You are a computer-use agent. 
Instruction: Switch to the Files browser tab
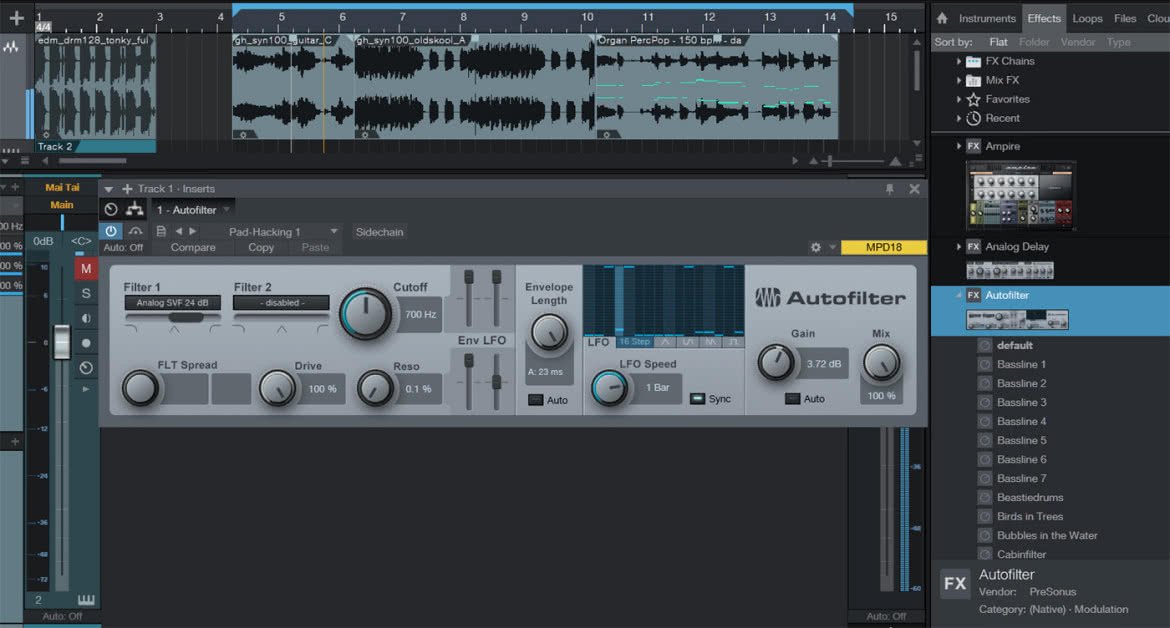1124,19
